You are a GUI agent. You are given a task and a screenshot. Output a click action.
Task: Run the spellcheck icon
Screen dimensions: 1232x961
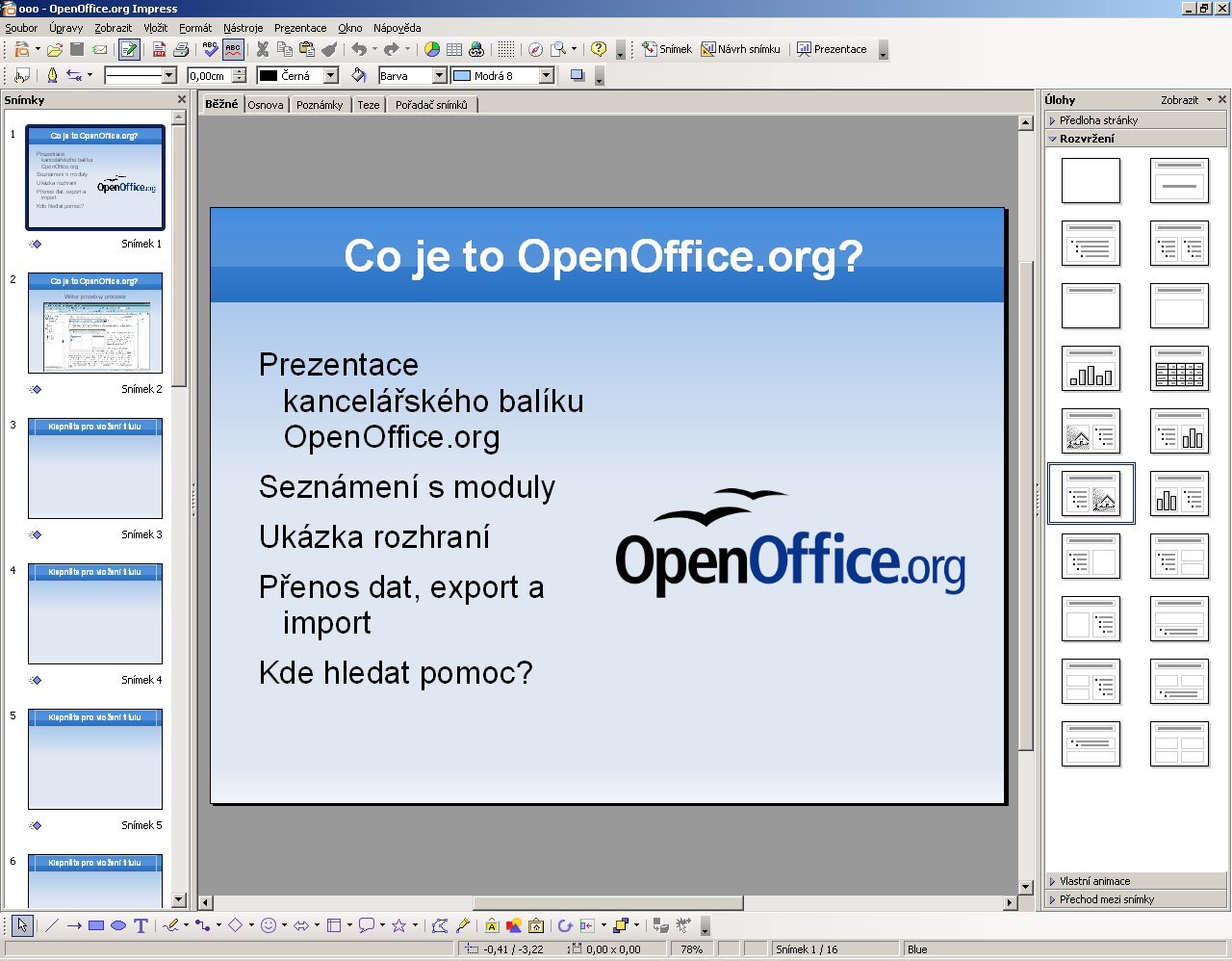[211, 49]
